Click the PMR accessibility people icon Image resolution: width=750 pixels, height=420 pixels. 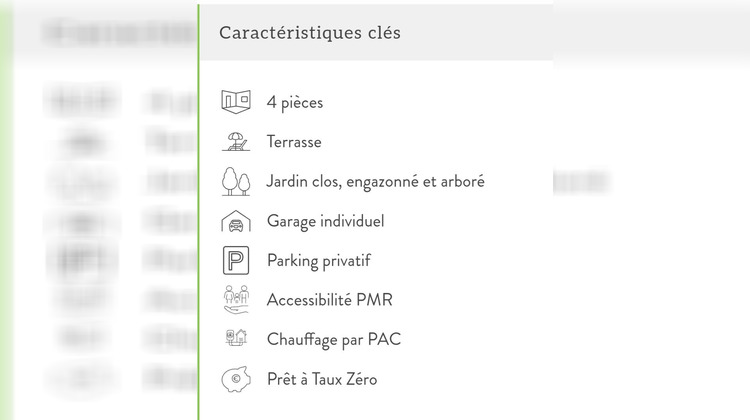(236, 300)
